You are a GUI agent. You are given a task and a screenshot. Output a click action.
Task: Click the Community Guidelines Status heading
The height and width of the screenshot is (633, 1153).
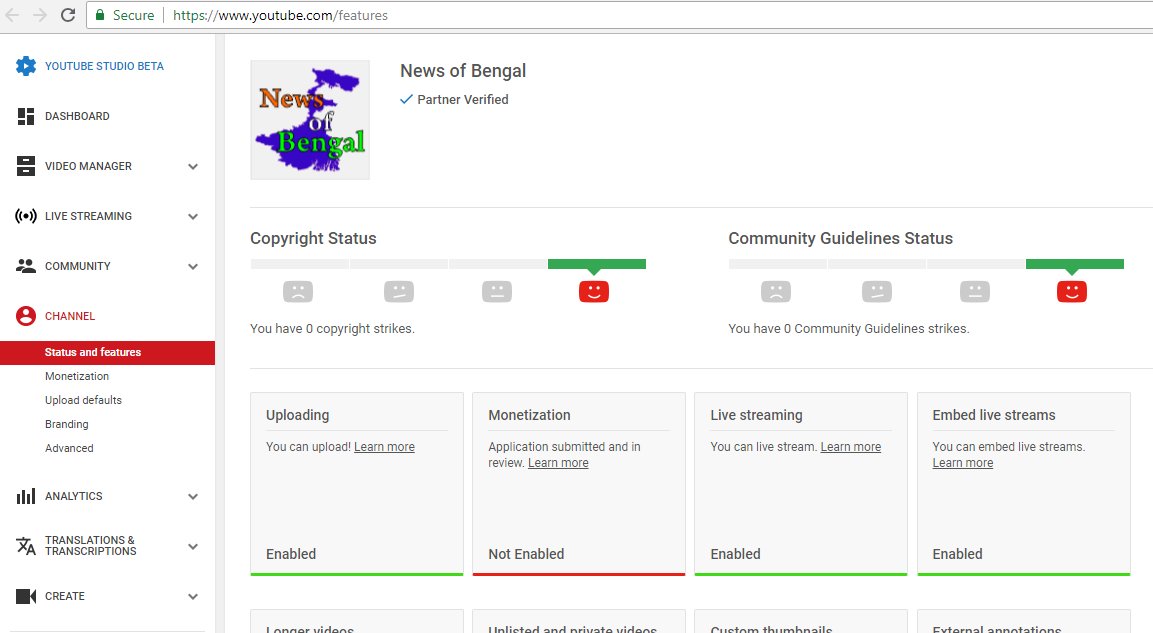(840, 238)
